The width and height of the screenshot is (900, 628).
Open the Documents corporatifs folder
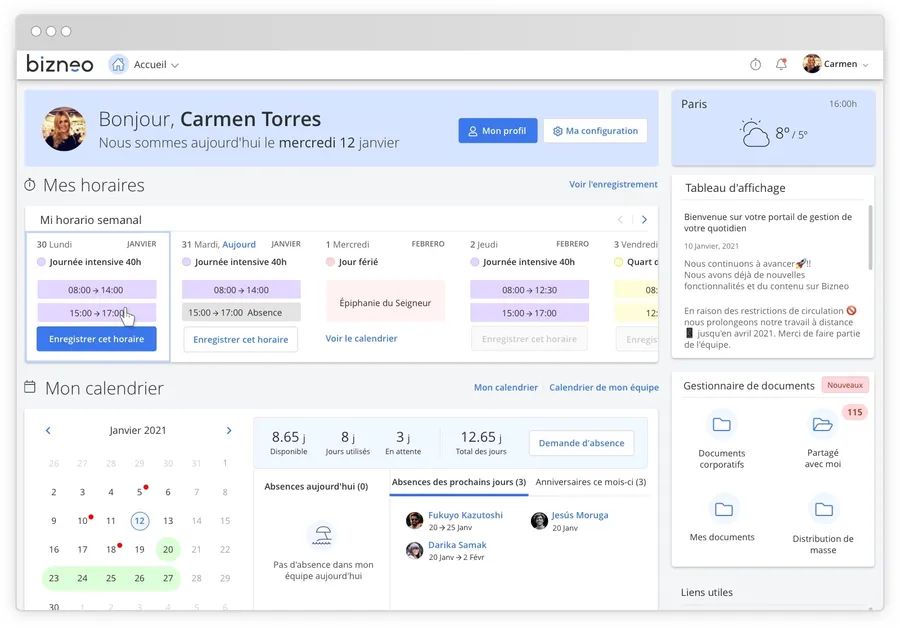(721, 425)
